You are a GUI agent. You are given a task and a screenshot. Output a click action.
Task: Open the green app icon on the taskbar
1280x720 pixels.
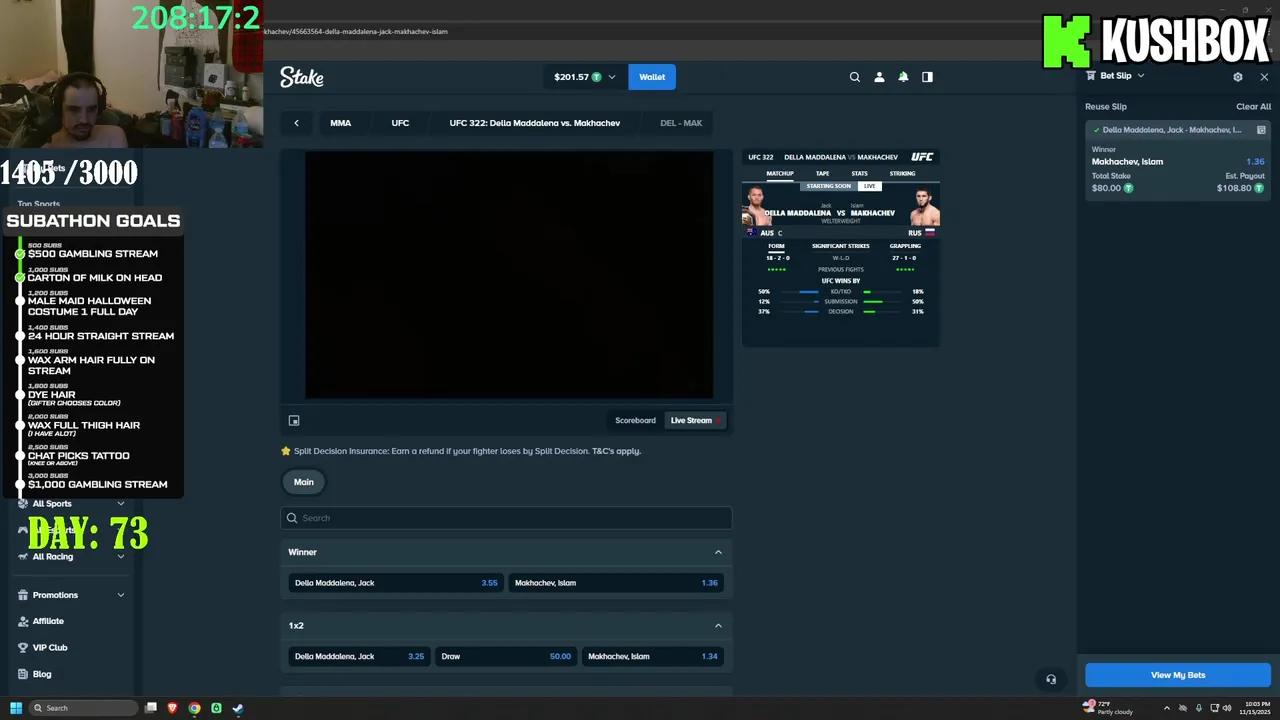pos(216,708)
